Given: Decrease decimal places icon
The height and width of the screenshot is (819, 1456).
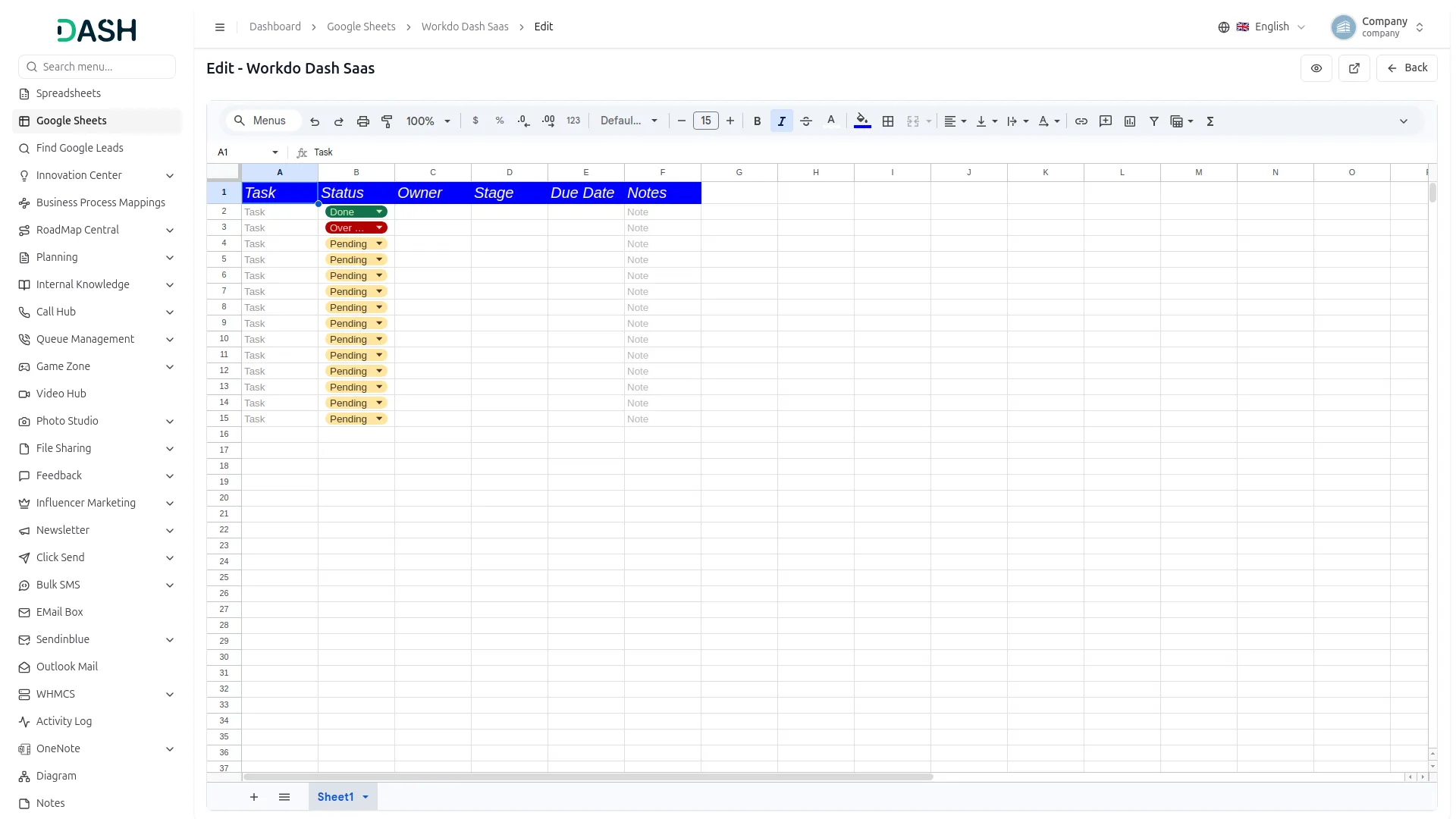Looking at the screenshot, I should (x=524, y=121).
